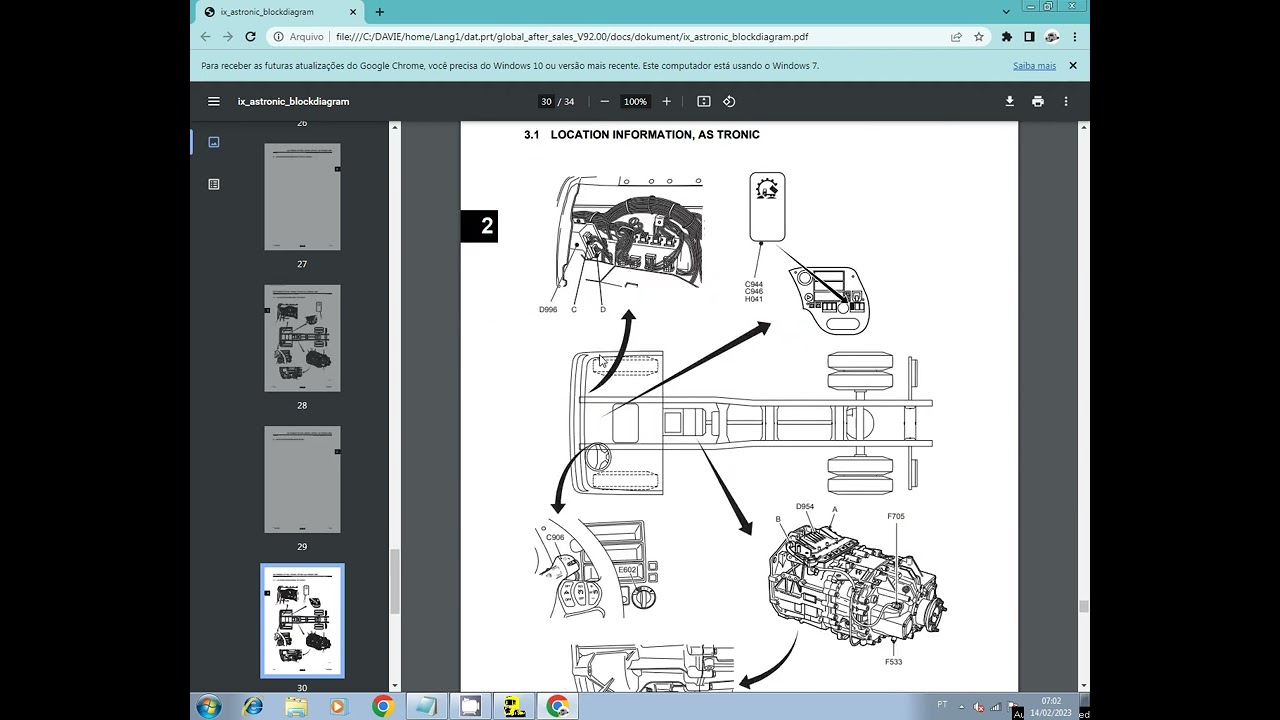Open the PDF viewer more actions menu
Image resolution: width=1280 pixels, height=720 pixels.
[x=1066, y=101]
